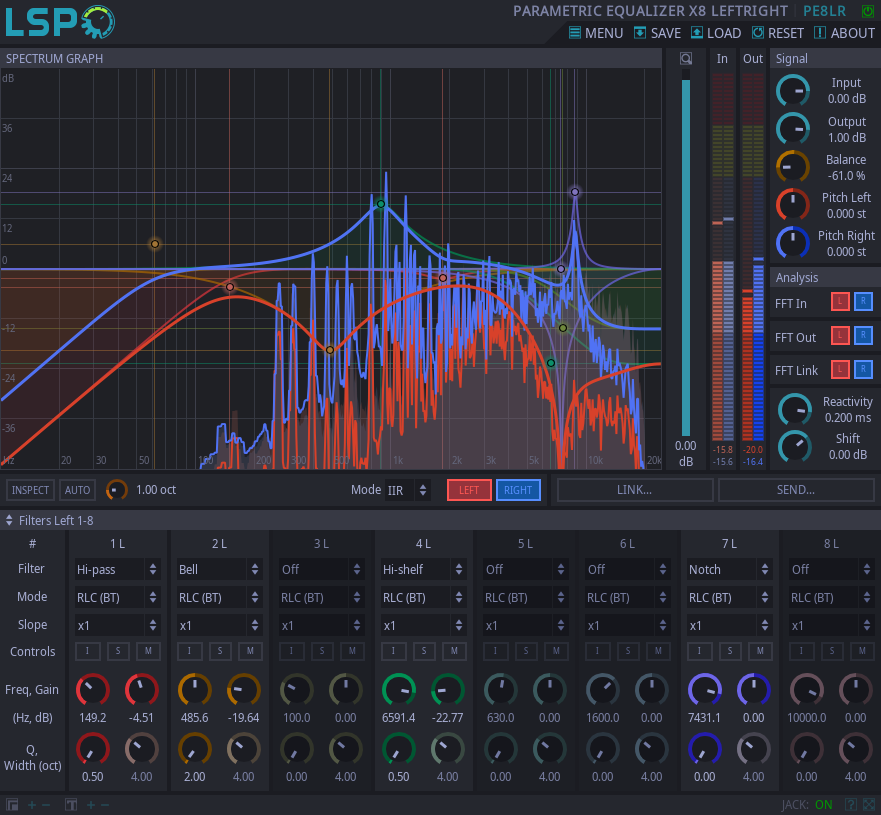Screen dimensions: 881x815
Task: Click the SEND... button
Action: tap(796, 490)
